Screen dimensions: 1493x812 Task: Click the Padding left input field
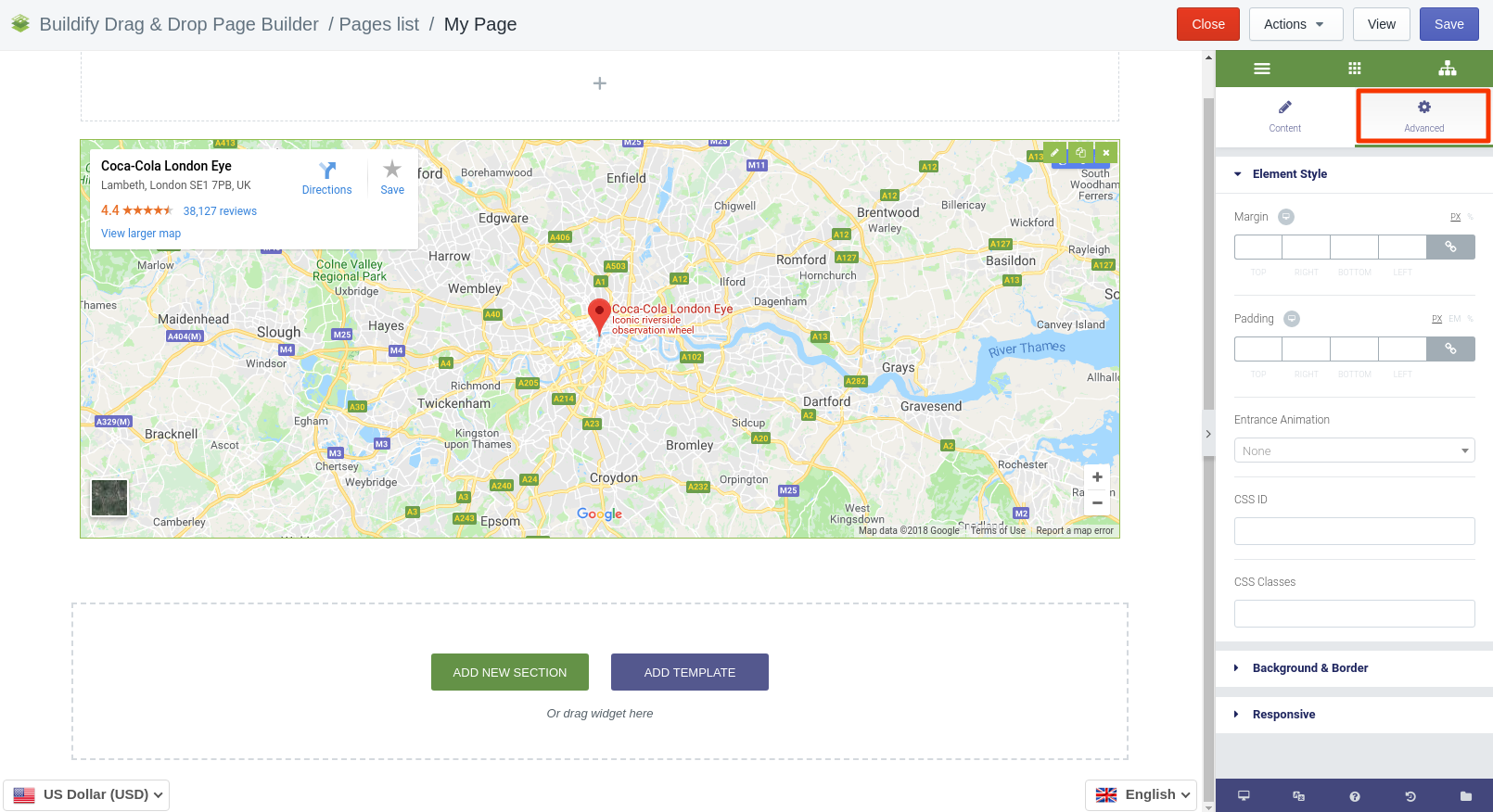(1403, 349)
